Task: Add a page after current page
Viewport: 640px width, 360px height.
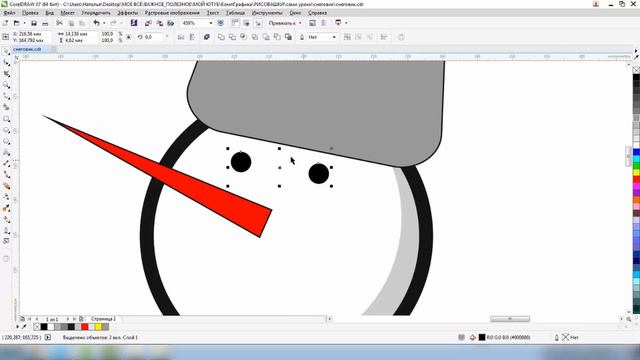Action: 81,319
